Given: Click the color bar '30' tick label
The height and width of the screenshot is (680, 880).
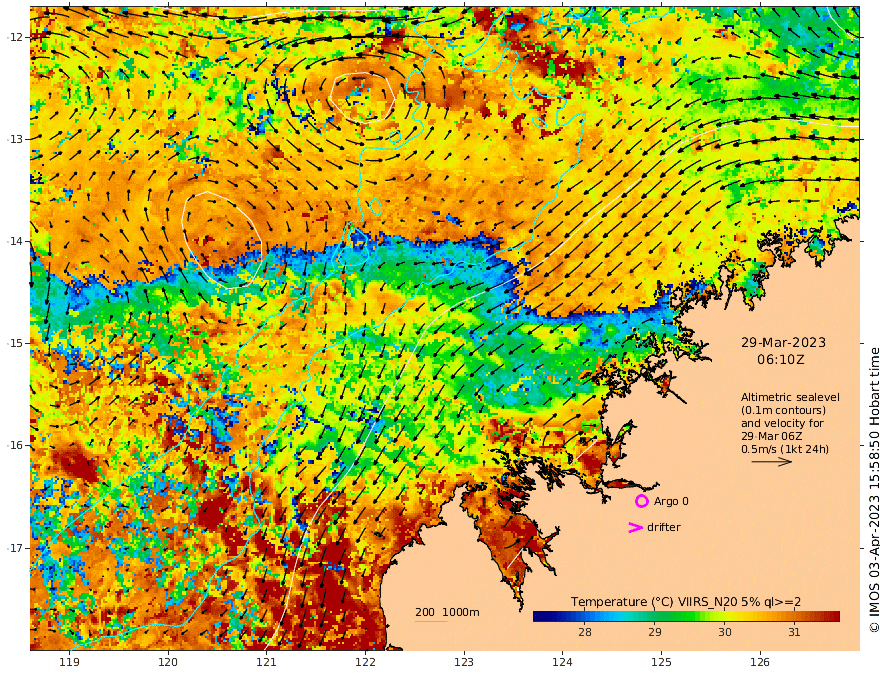Looking at the screenshot, I should 725,632.
